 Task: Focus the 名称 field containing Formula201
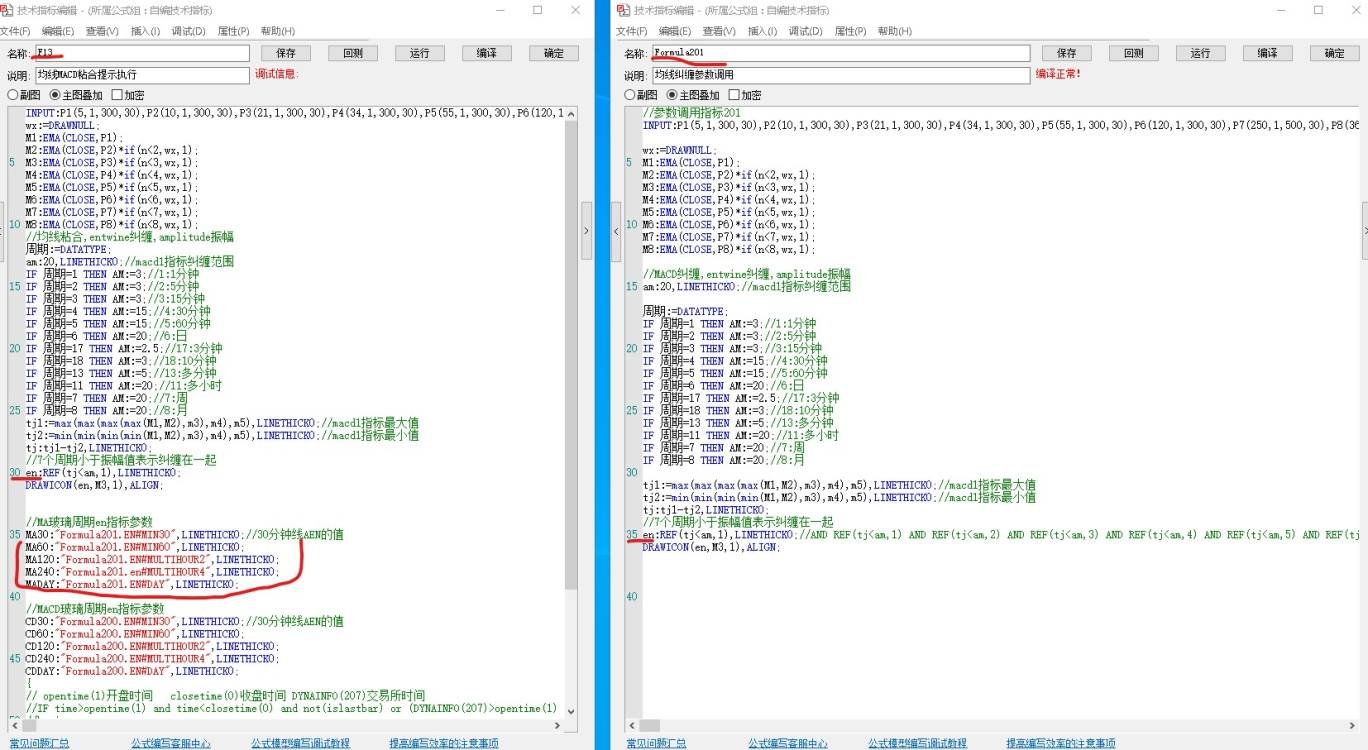click(x=841, y=53)
